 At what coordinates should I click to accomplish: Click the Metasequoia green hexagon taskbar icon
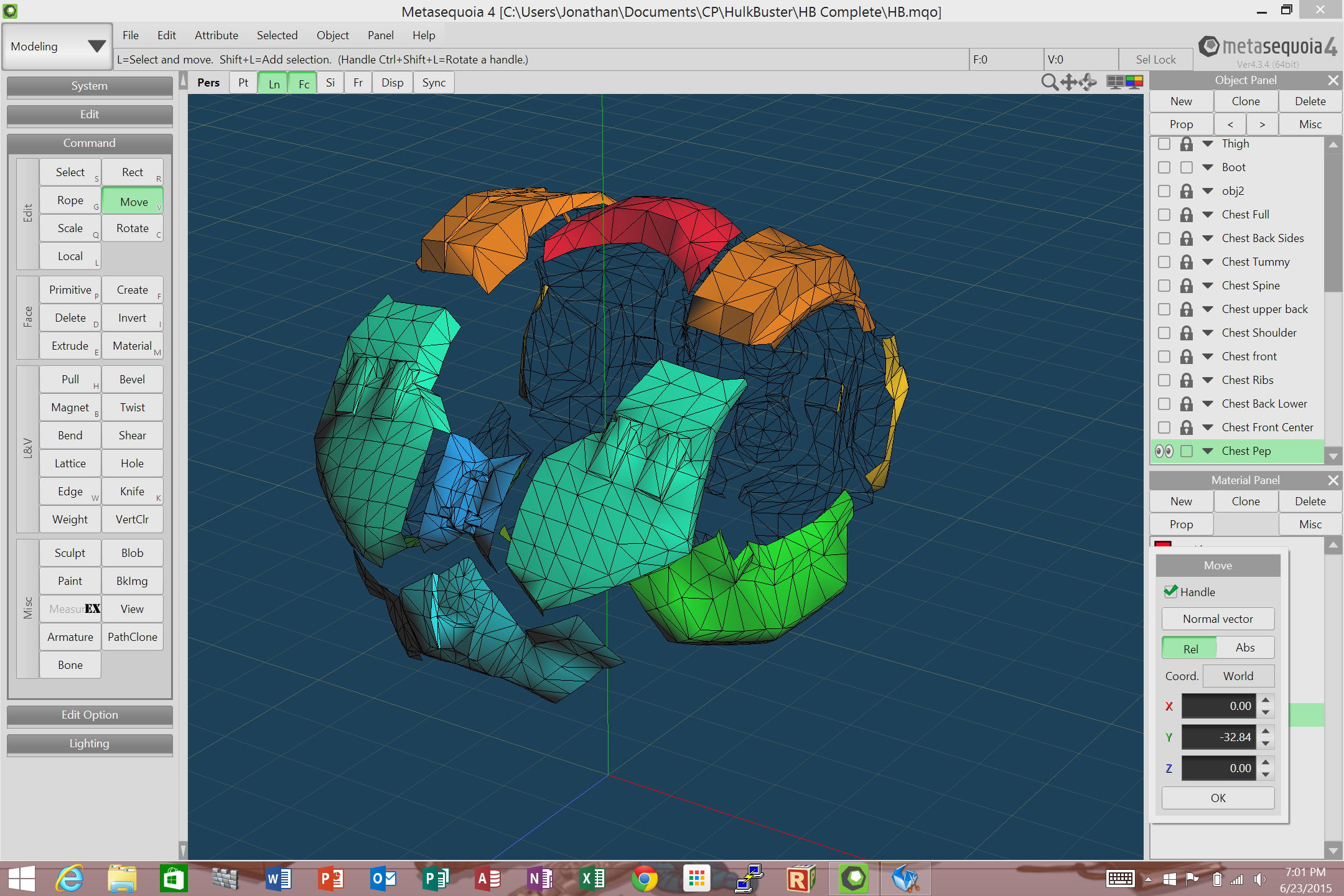pyautogui.click(x=854, y=879)
